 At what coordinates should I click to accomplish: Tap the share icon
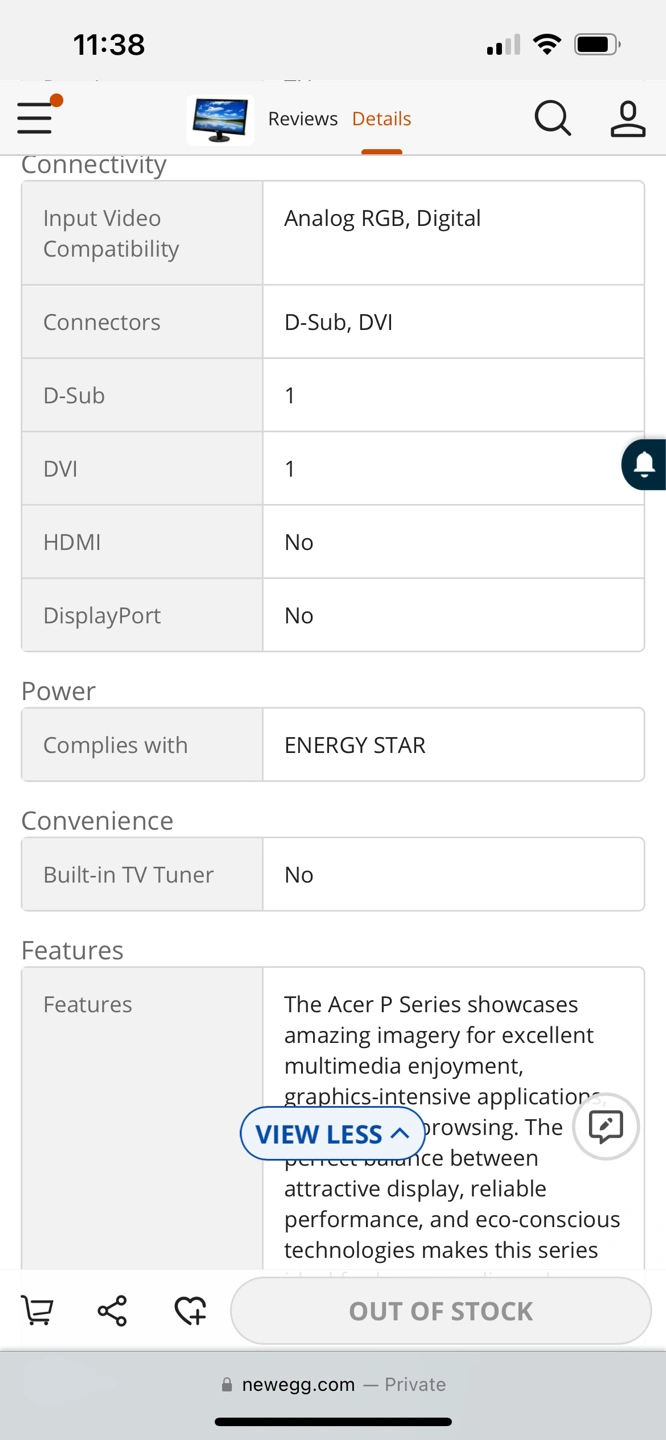(112, 1310)
